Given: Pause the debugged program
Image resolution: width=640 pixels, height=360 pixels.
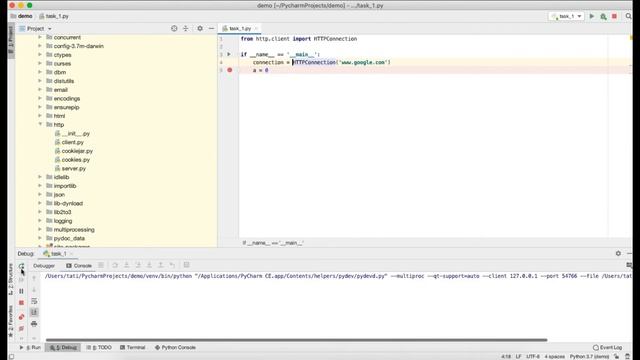Looking at the screenshot, I should point(21,291).
